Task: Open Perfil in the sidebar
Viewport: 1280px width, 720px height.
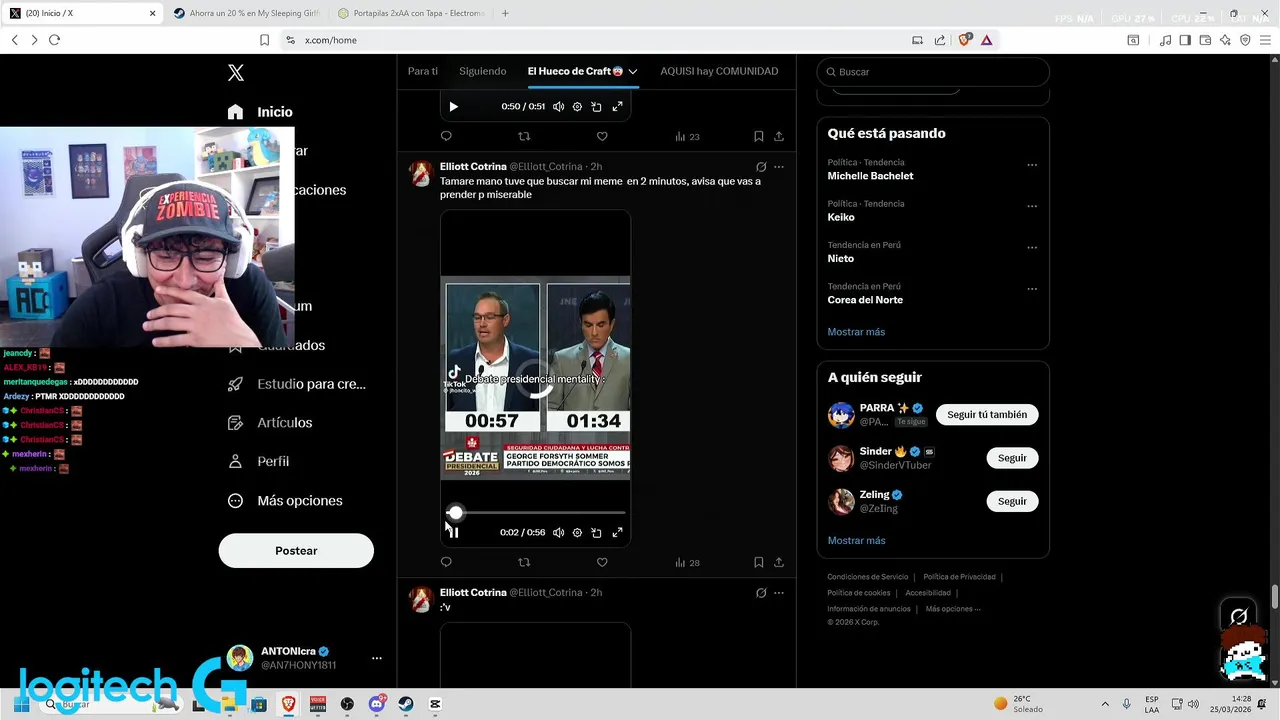Action: coord(258,462)
